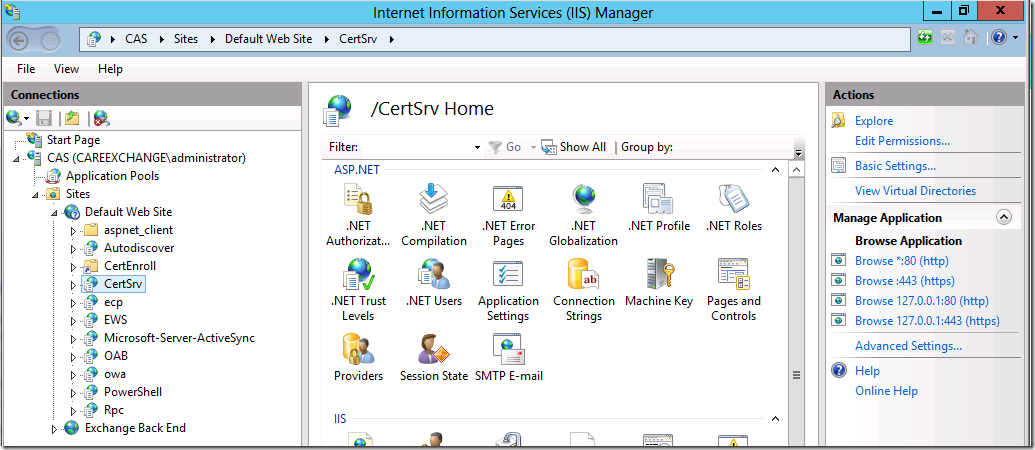Click the Create new connection globe icon
Image resolution: width=1035 pixels, height=450 pixels.
14,119
